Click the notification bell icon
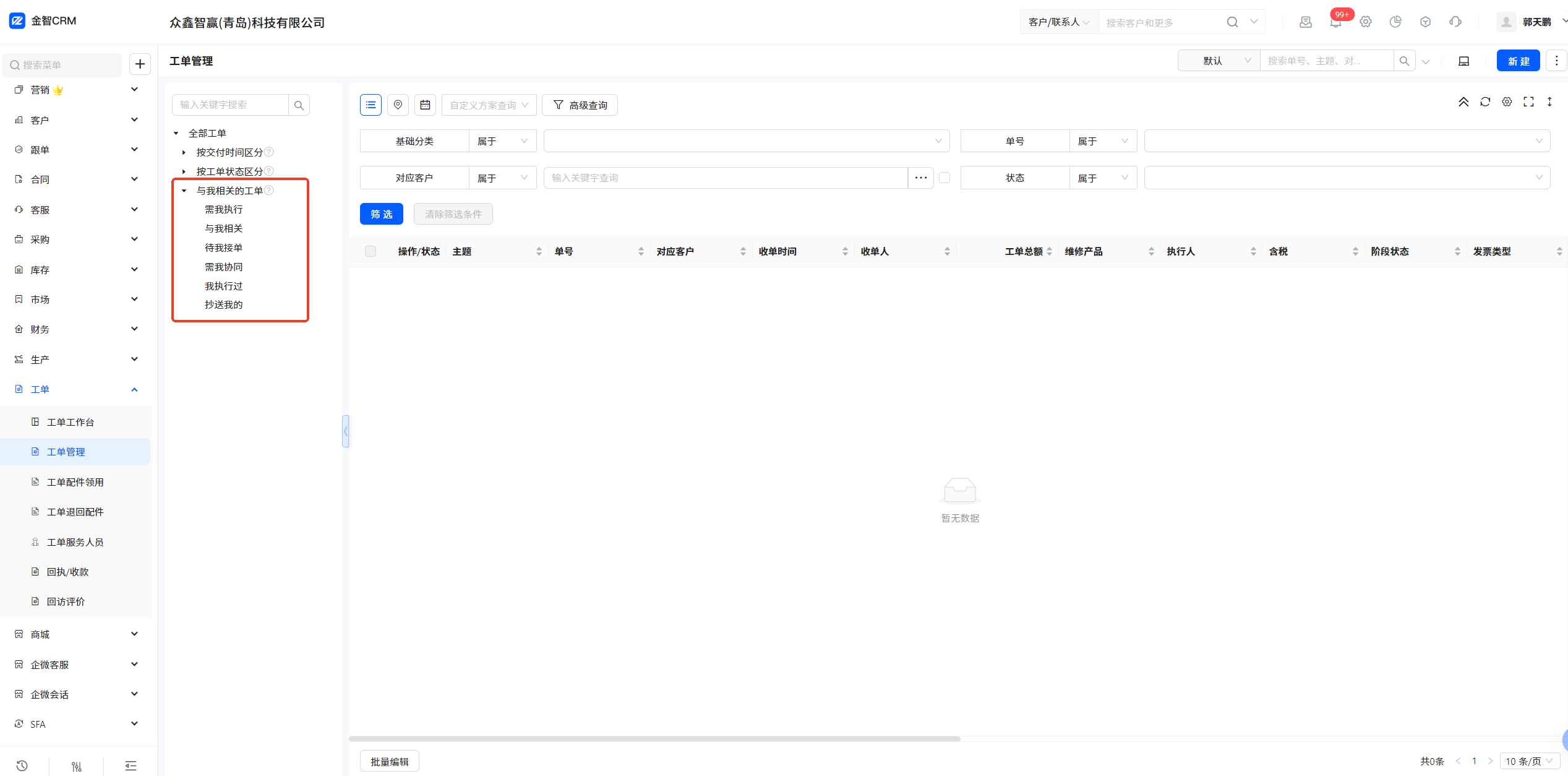 [1335, 23]
